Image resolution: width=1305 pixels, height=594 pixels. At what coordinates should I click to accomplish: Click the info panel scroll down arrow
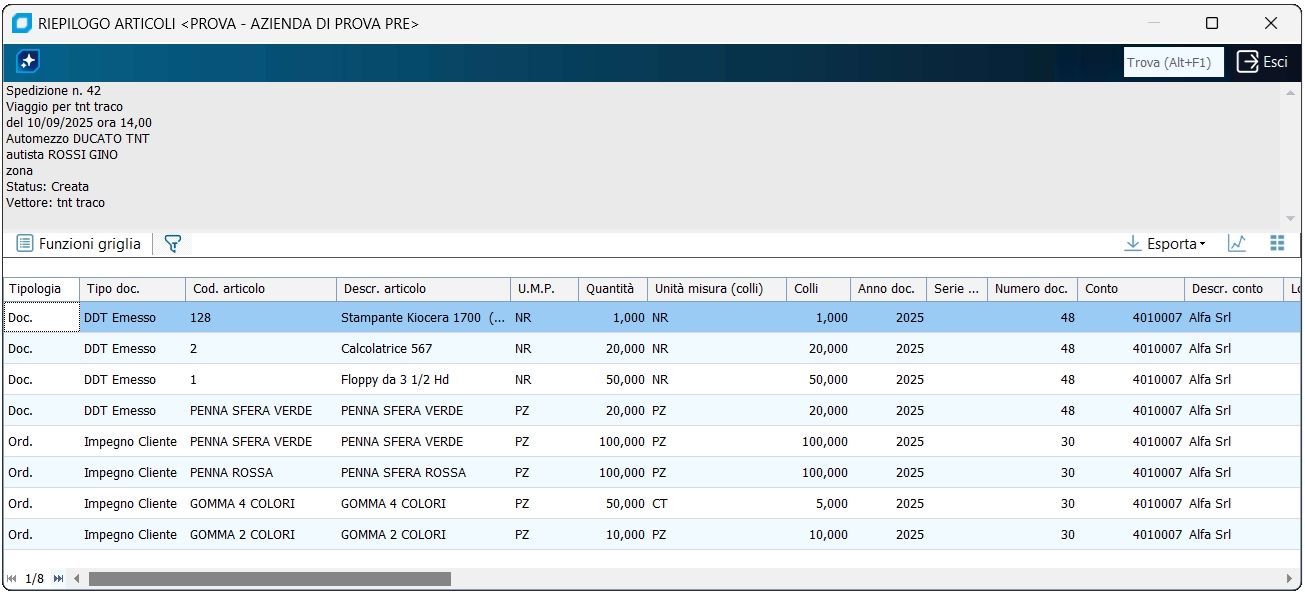click(1290, 219)
